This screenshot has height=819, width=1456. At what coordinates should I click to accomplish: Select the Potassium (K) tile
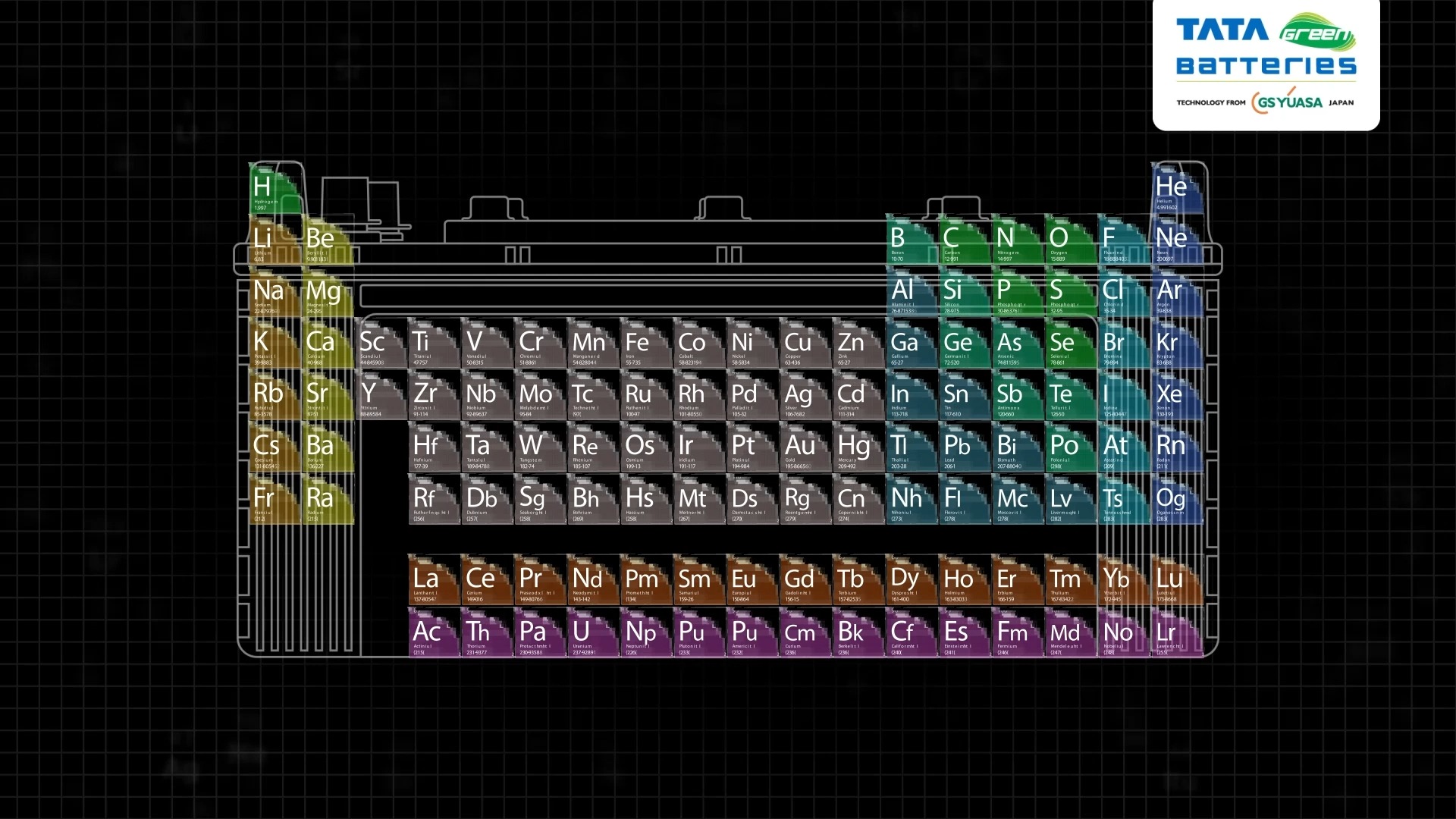[275, 343]
